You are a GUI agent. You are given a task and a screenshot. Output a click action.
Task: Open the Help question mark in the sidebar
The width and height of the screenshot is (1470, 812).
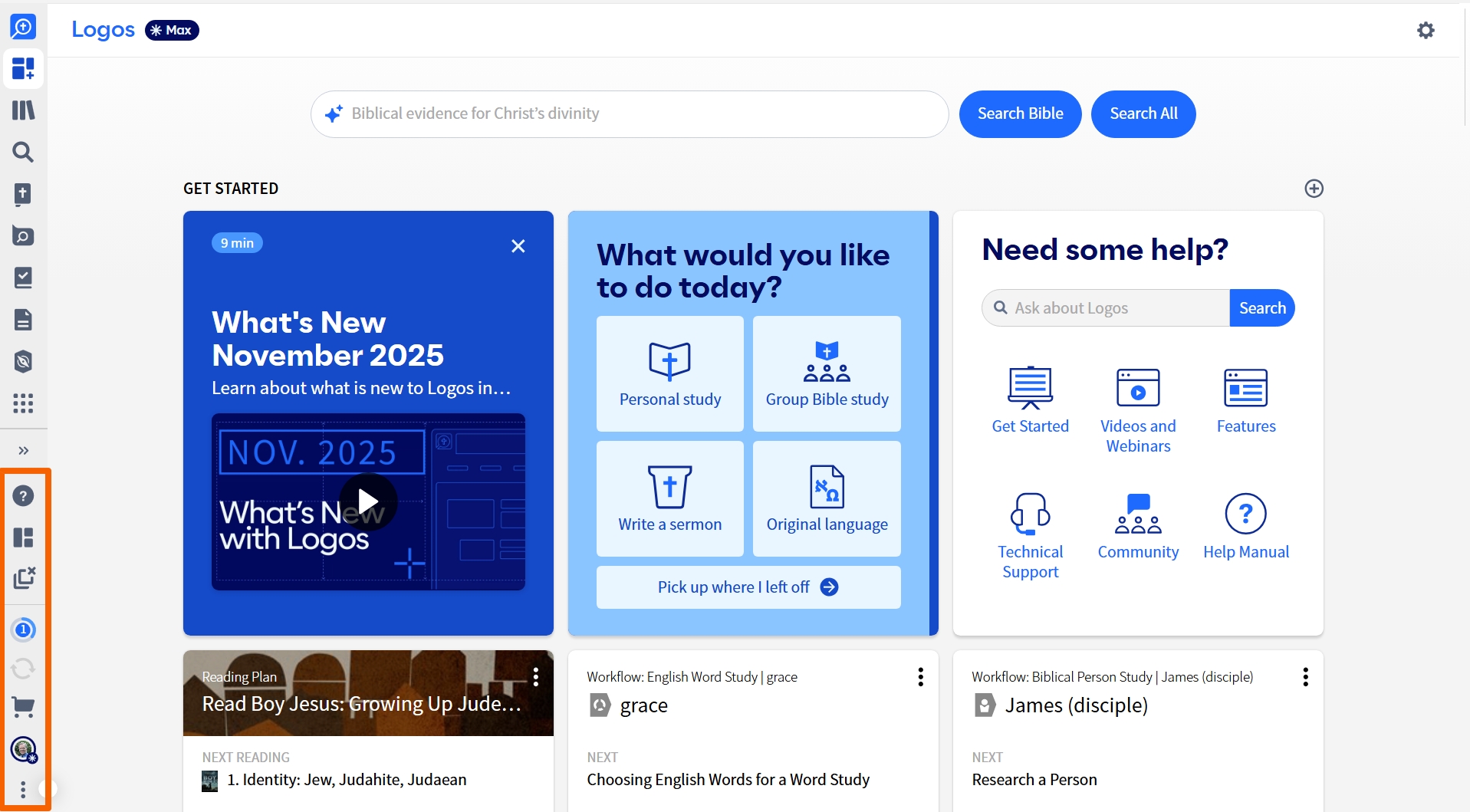[x=23, y=496]
